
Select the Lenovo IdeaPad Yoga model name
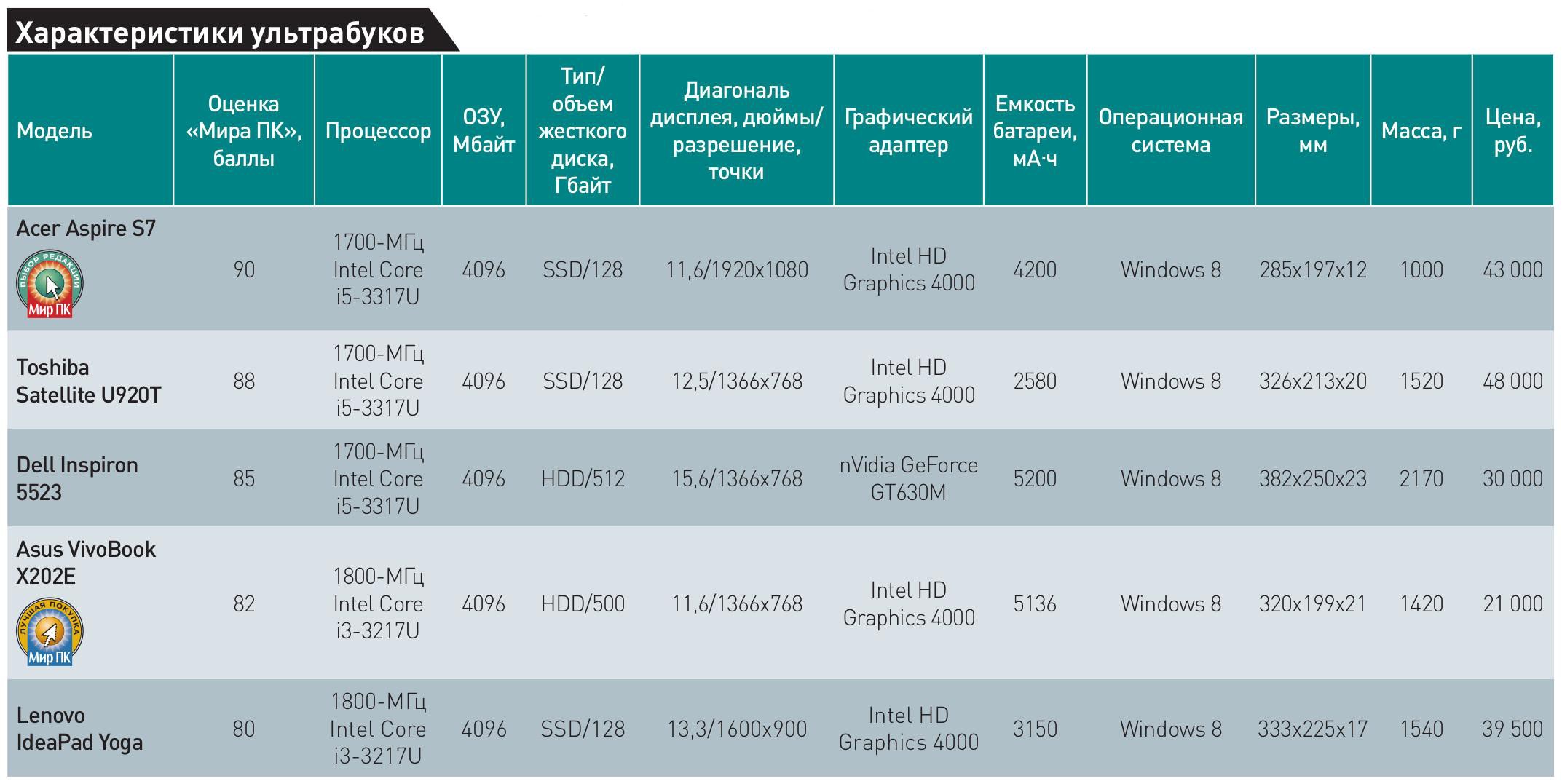tap(79, 729)
